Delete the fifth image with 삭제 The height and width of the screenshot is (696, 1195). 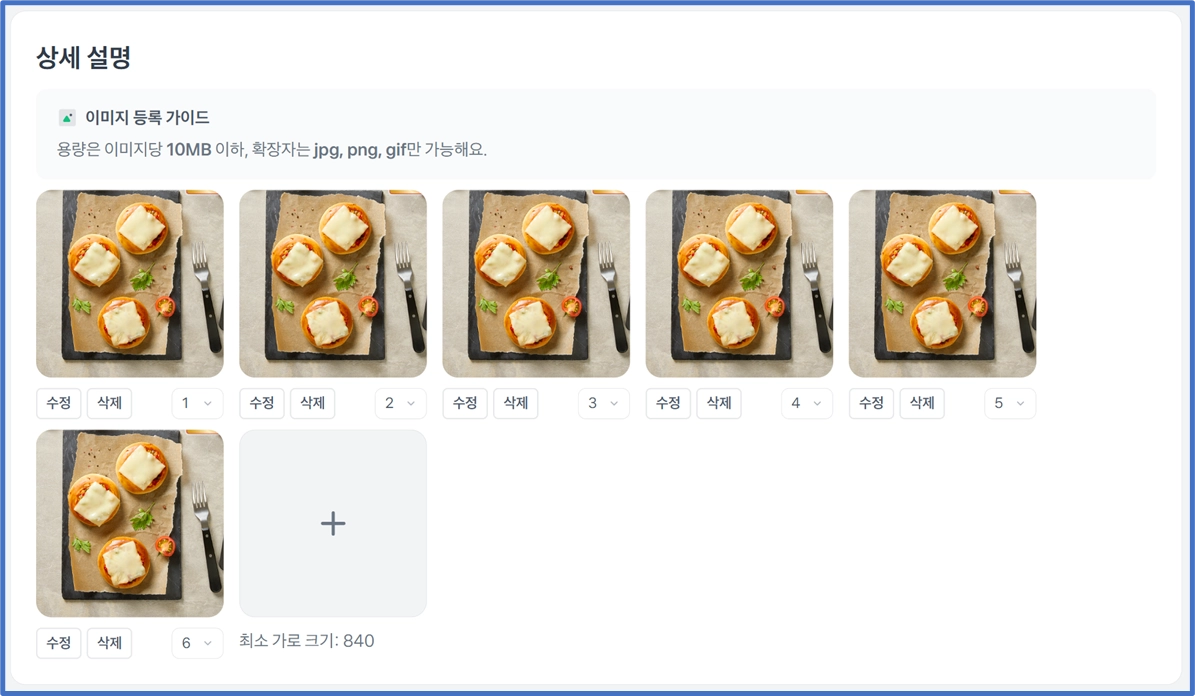tap(922, 403)
